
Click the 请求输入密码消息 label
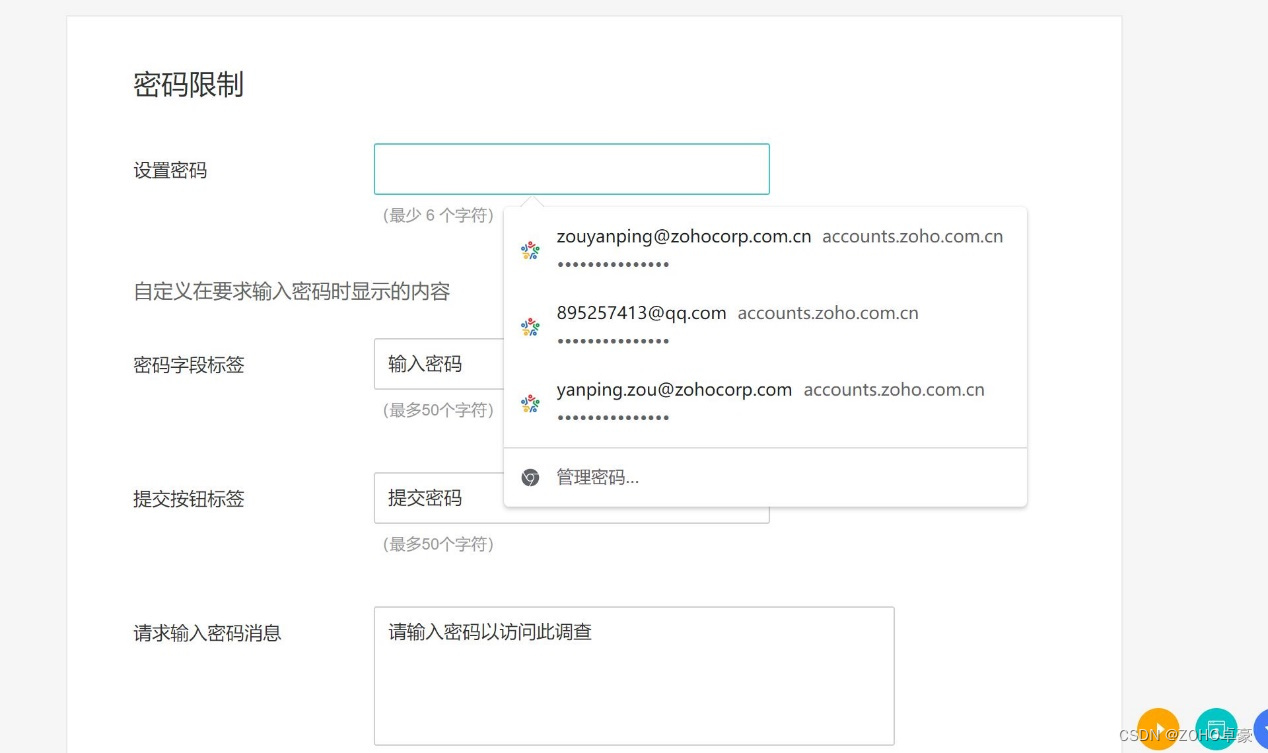(207, 633)
